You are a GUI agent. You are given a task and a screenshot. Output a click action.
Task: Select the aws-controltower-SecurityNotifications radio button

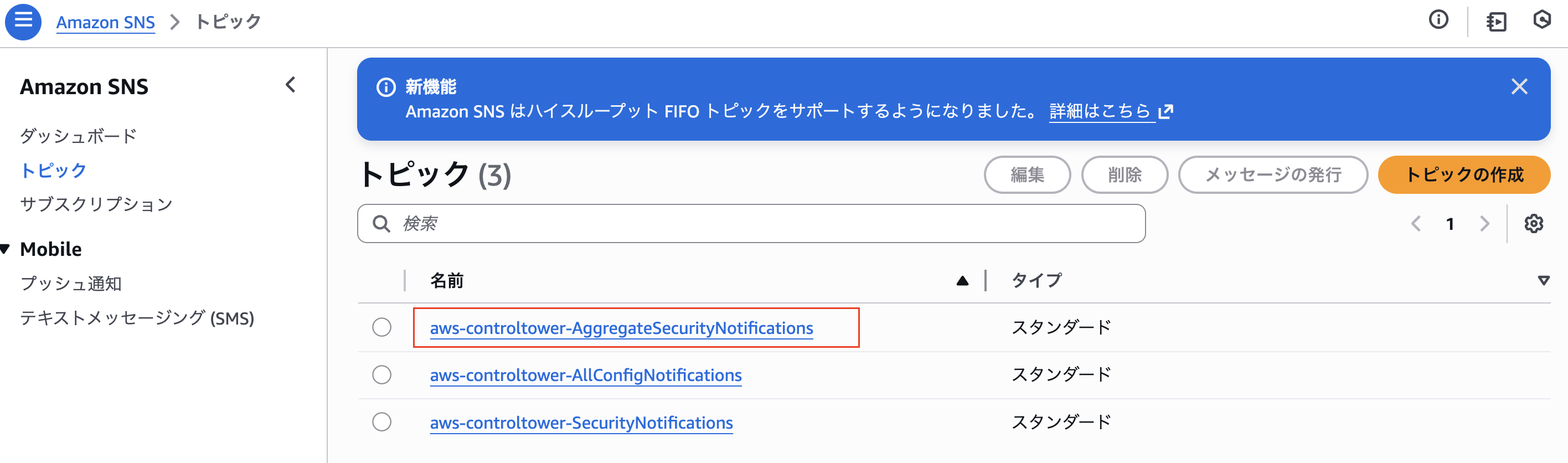pos(381,421)
